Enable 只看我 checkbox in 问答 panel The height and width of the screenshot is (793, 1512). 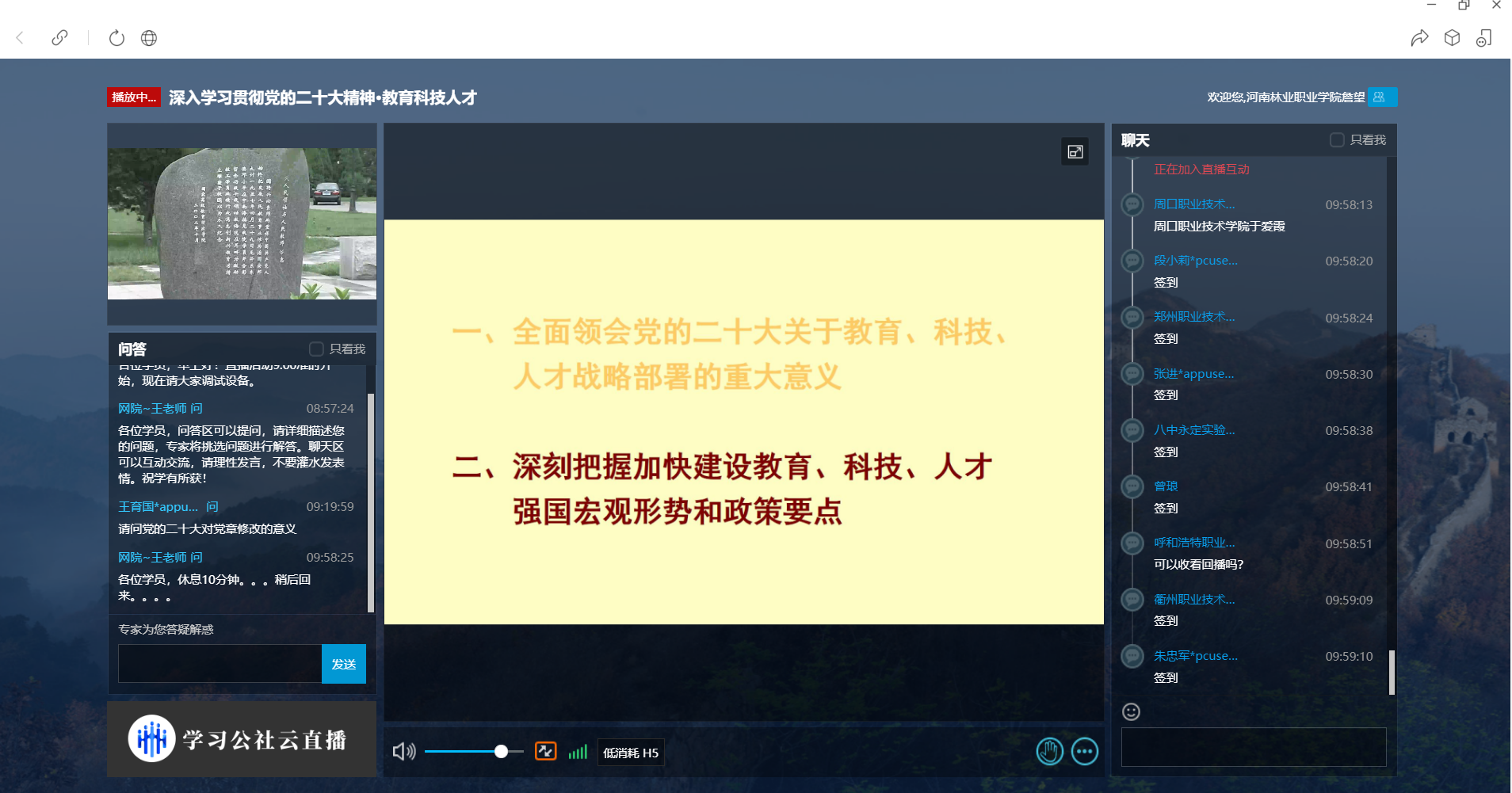tap(316, 349)
